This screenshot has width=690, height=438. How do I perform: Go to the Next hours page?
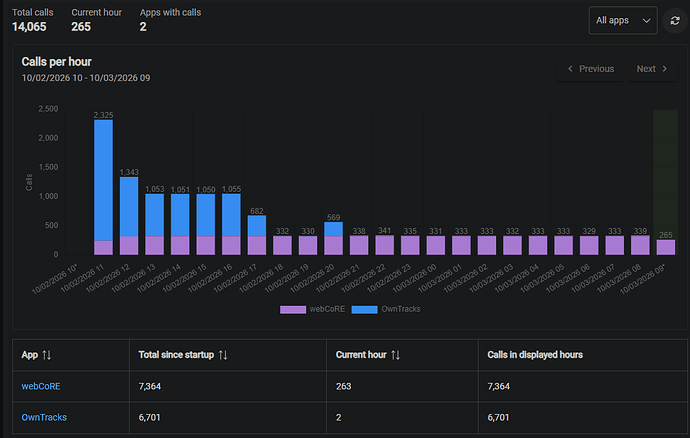click(x=653, y=69)
